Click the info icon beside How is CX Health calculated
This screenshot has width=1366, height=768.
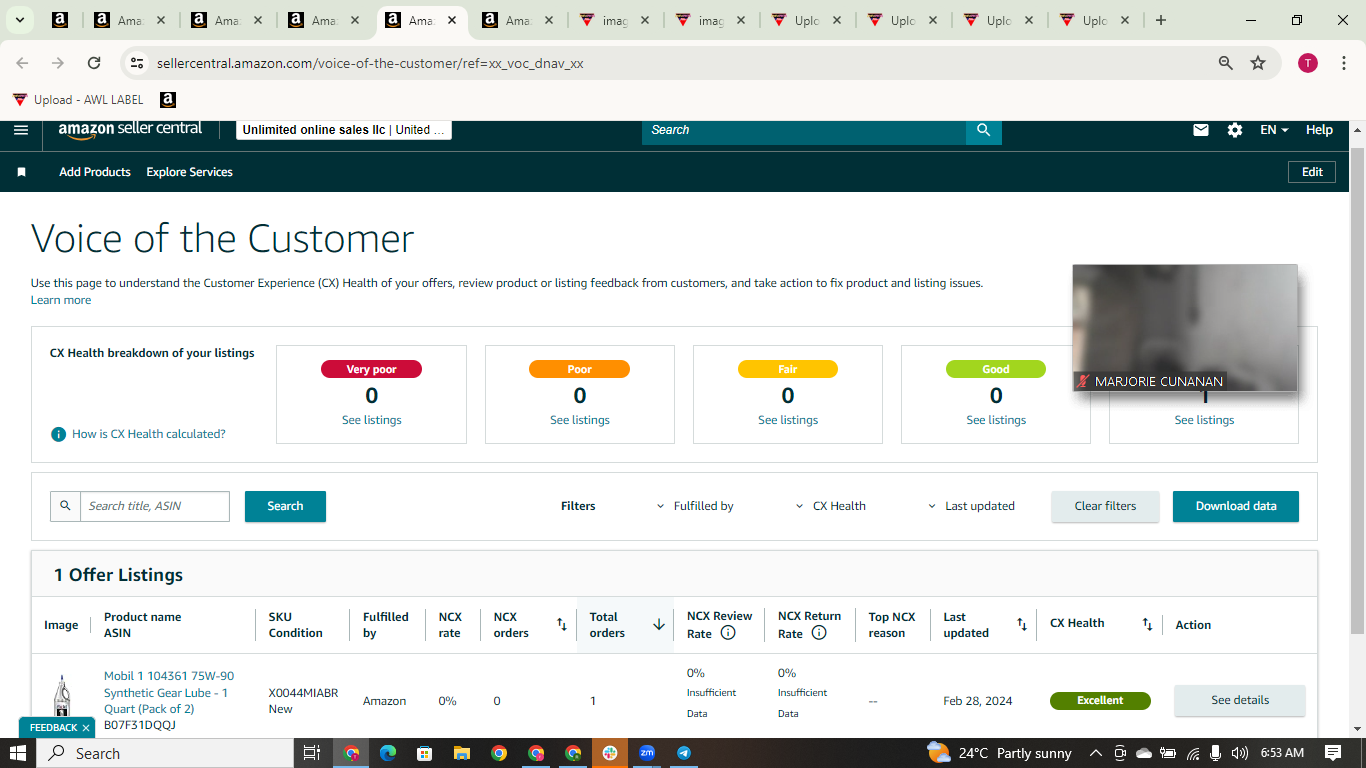point(59,434)
